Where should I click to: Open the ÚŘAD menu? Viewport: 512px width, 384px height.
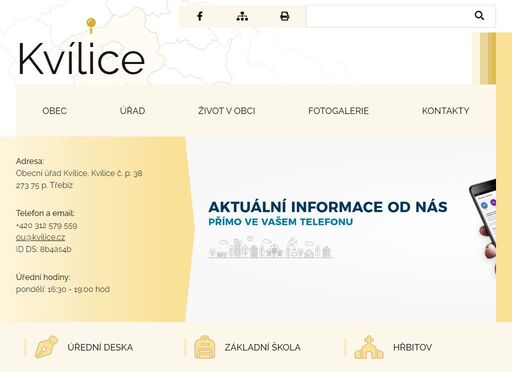click(132, 111)
